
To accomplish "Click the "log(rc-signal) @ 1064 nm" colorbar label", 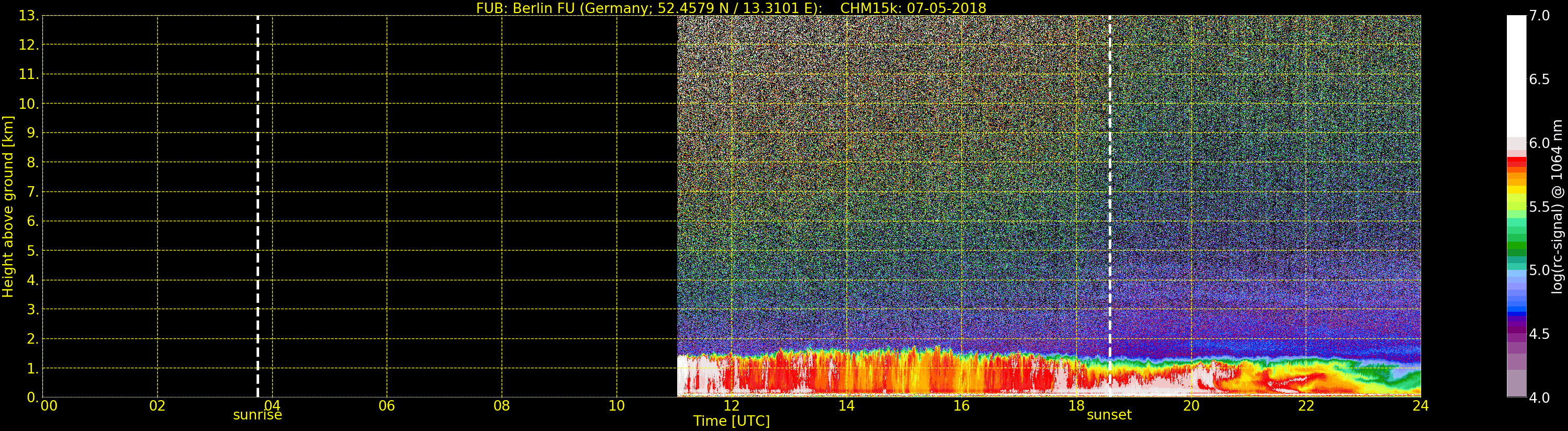I will coord(1558,206).
